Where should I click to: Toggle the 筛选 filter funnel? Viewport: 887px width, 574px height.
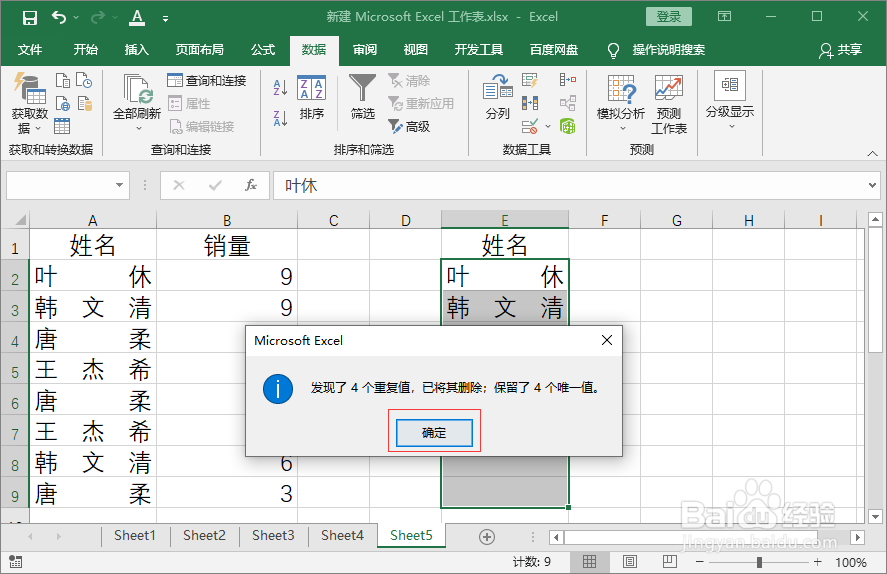362,89
